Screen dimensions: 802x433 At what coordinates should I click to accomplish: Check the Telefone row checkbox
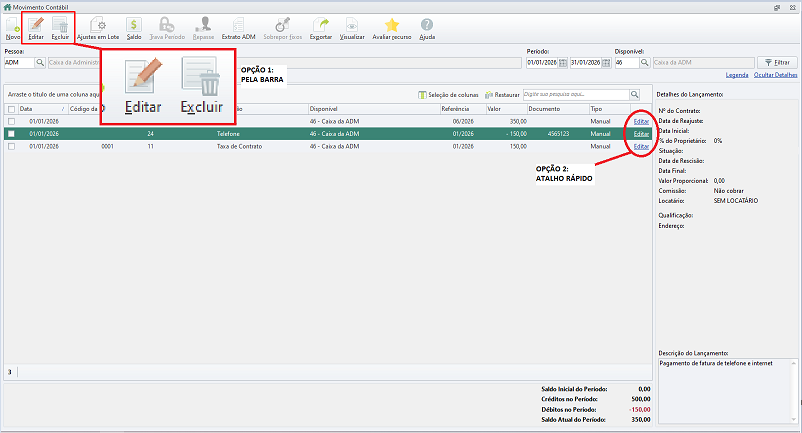coord(11,134)
